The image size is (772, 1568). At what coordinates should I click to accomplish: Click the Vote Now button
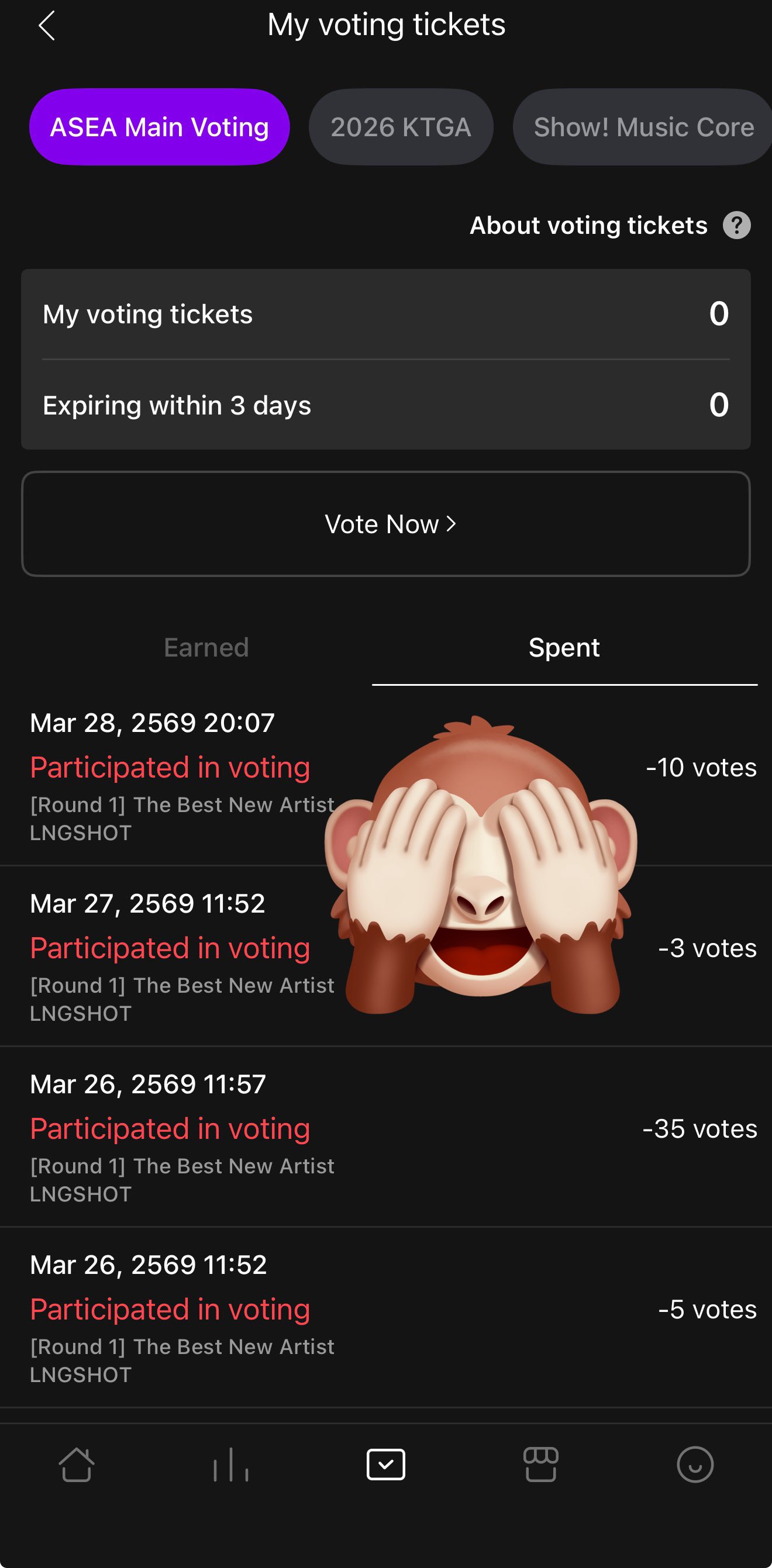pos(386,524)
